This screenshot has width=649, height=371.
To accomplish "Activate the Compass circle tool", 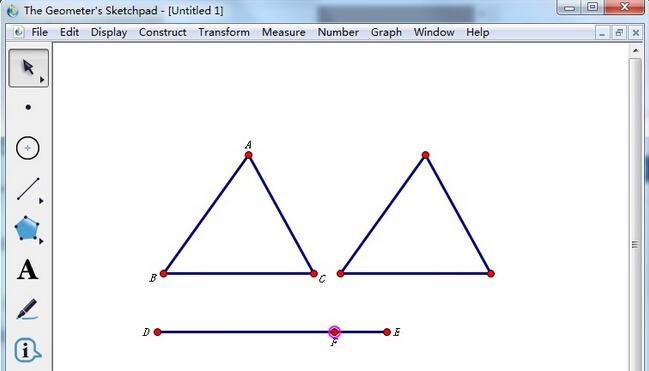I will 28,148.
